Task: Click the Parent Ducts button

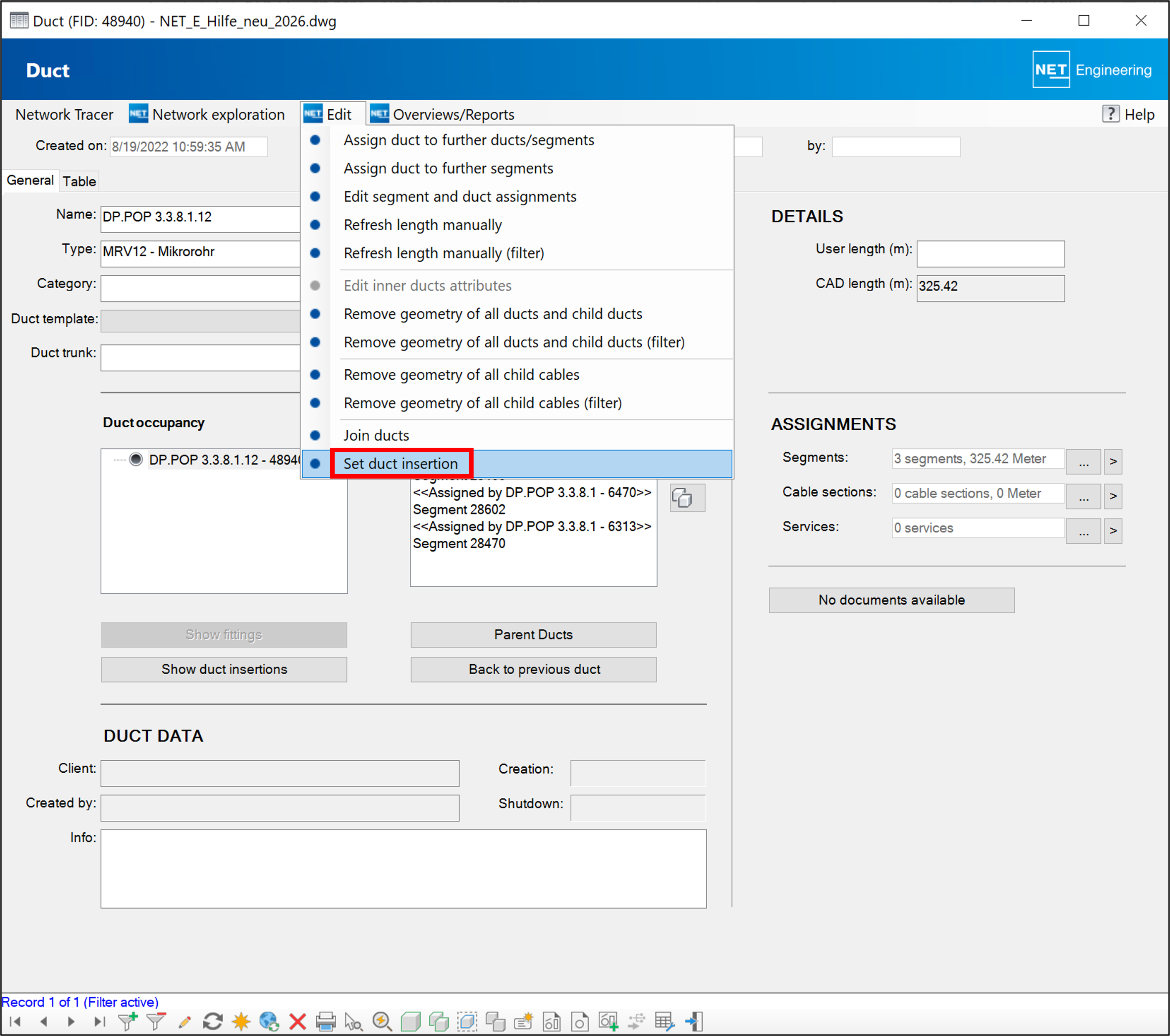Action: (534, 635)
